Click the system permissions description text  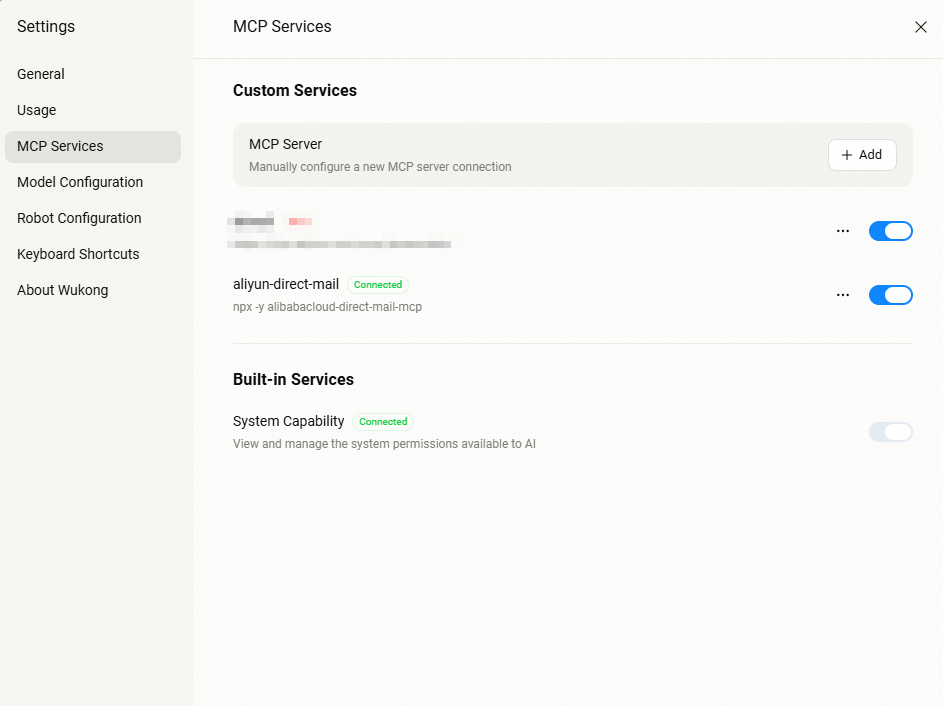click(x=384, y=444)
